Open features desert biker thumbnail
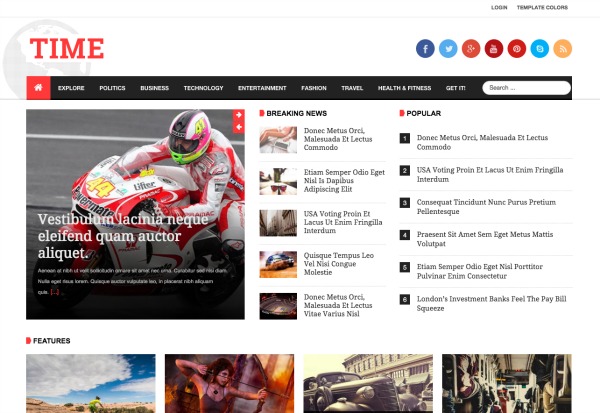 pos(91,384)
